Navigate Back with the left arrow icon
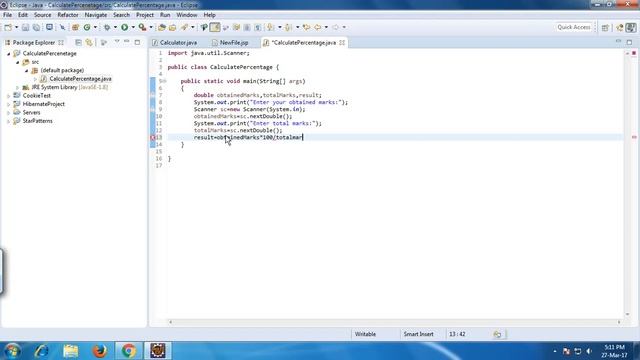Screen dimensions: 640x360 [317, 27]
